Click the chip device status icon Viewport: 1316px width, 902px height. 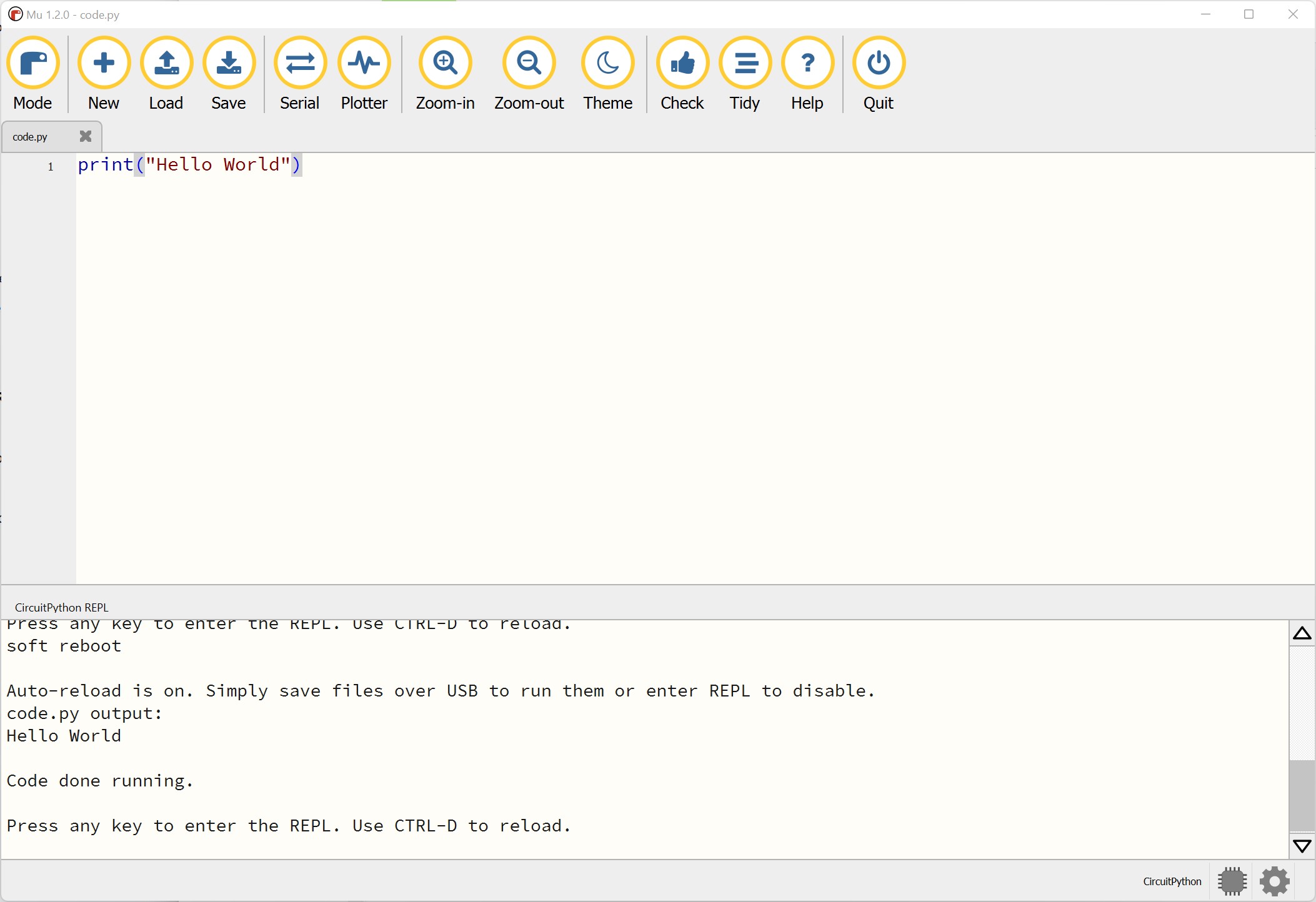point(1232,881)
